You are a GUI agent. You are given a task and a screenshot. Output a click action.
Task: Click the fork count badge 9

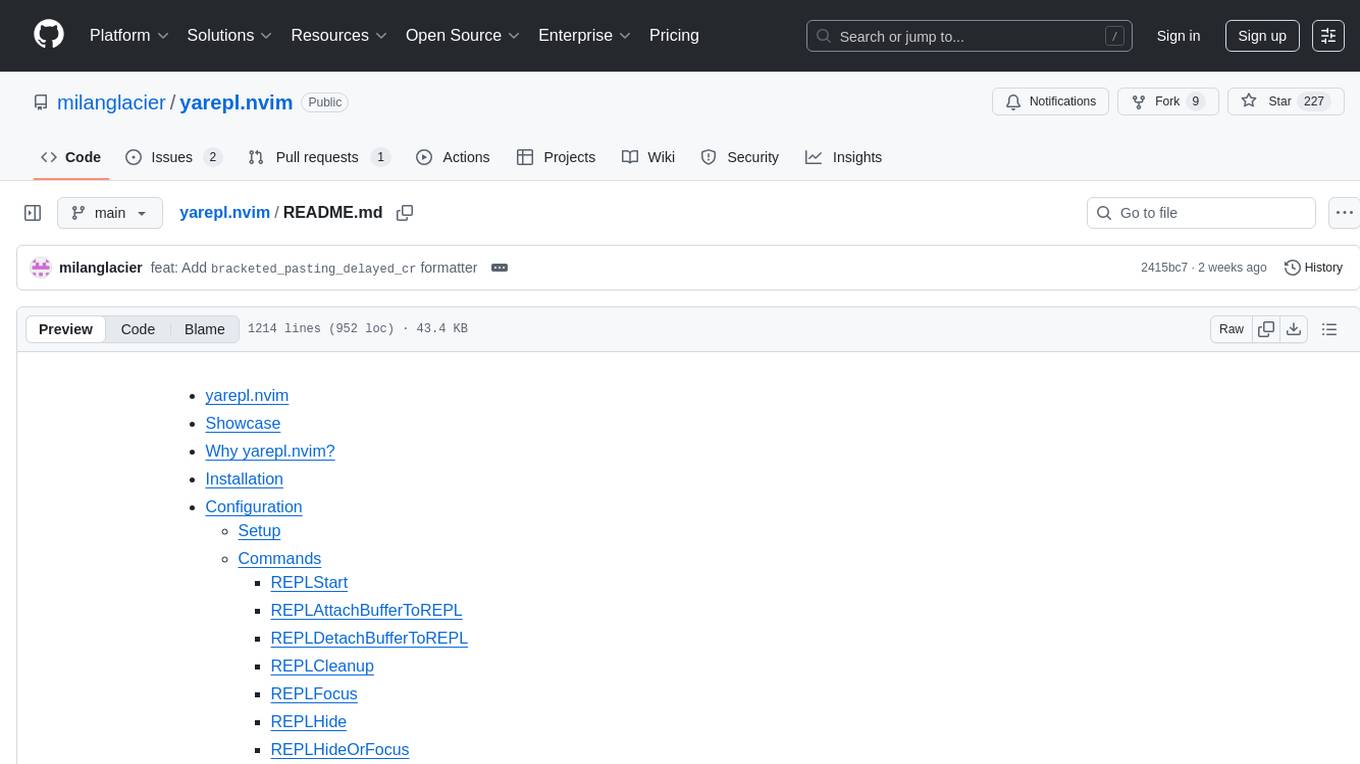point(1195,101)
